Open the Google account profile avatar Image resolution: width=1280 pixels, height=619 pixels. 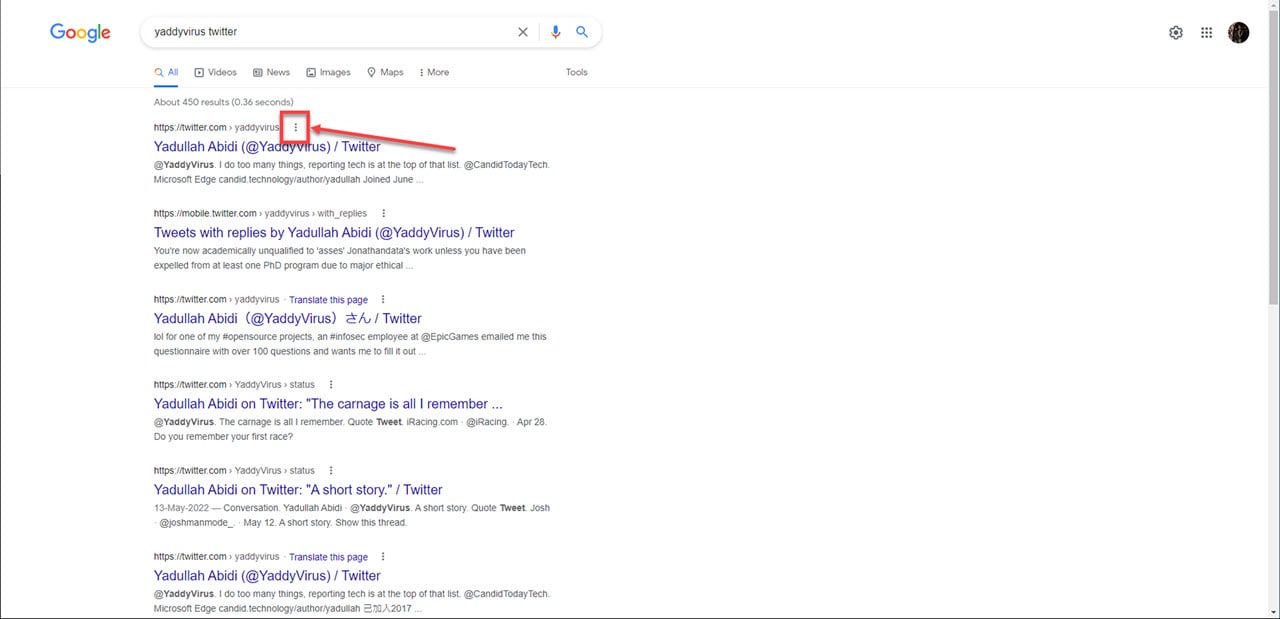(1238, 33)
